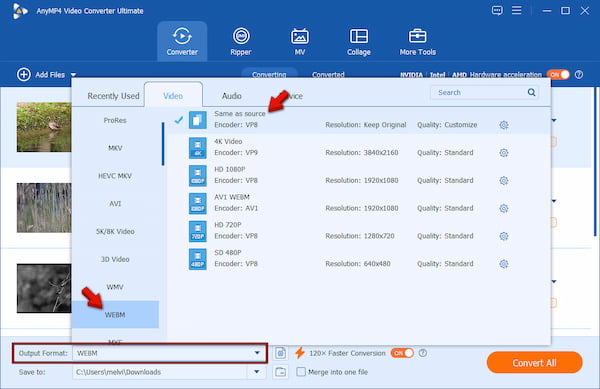Select 3D Video format
Viewport: 600px width, 389px height.
115,259
